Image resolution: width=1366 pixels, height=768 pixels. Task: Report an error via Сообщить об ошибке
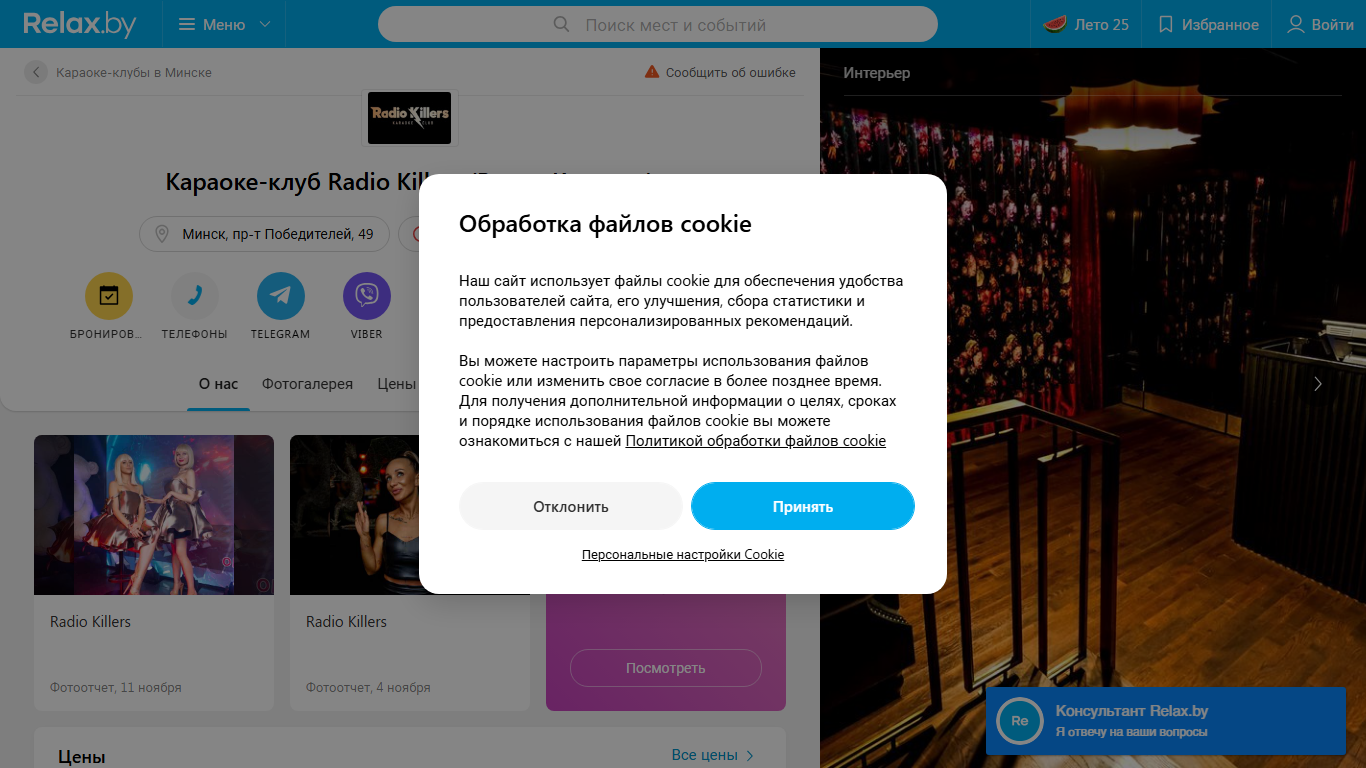tap(720, 72)
